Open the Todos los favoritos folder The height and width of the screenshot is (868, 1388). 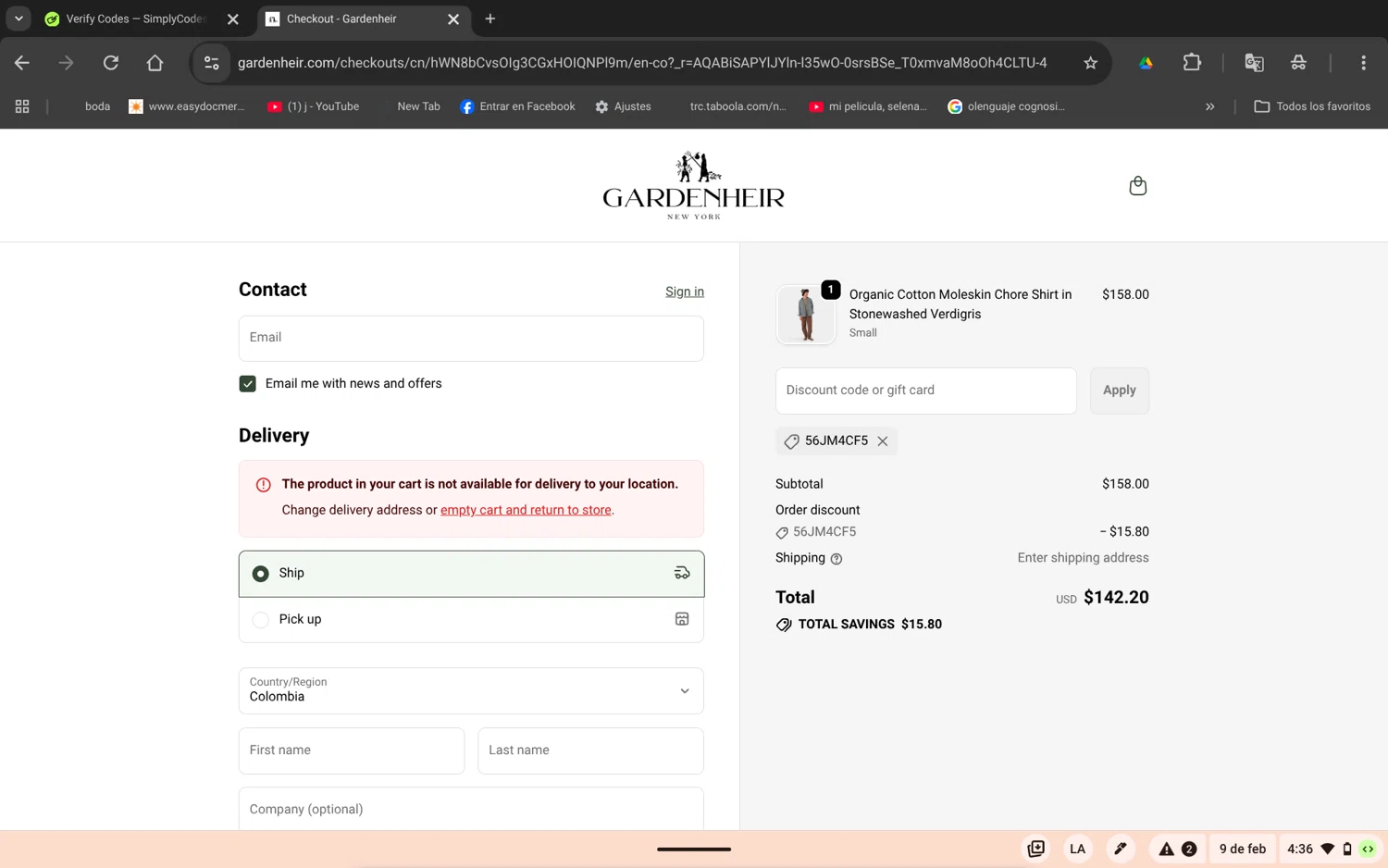click(x=1312, y=106)
